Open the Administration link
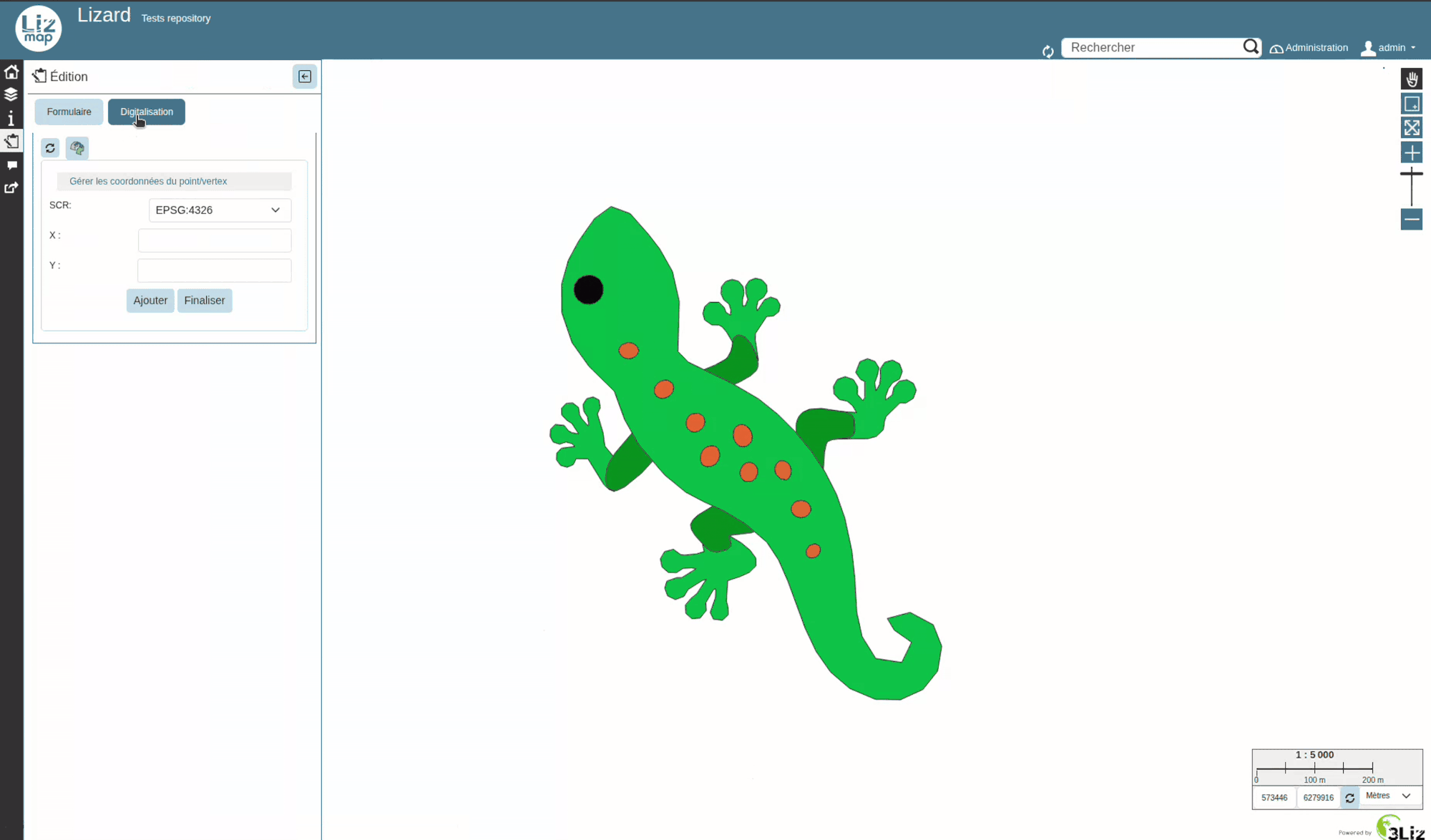1431x840 pixels. click(1309, 48)
